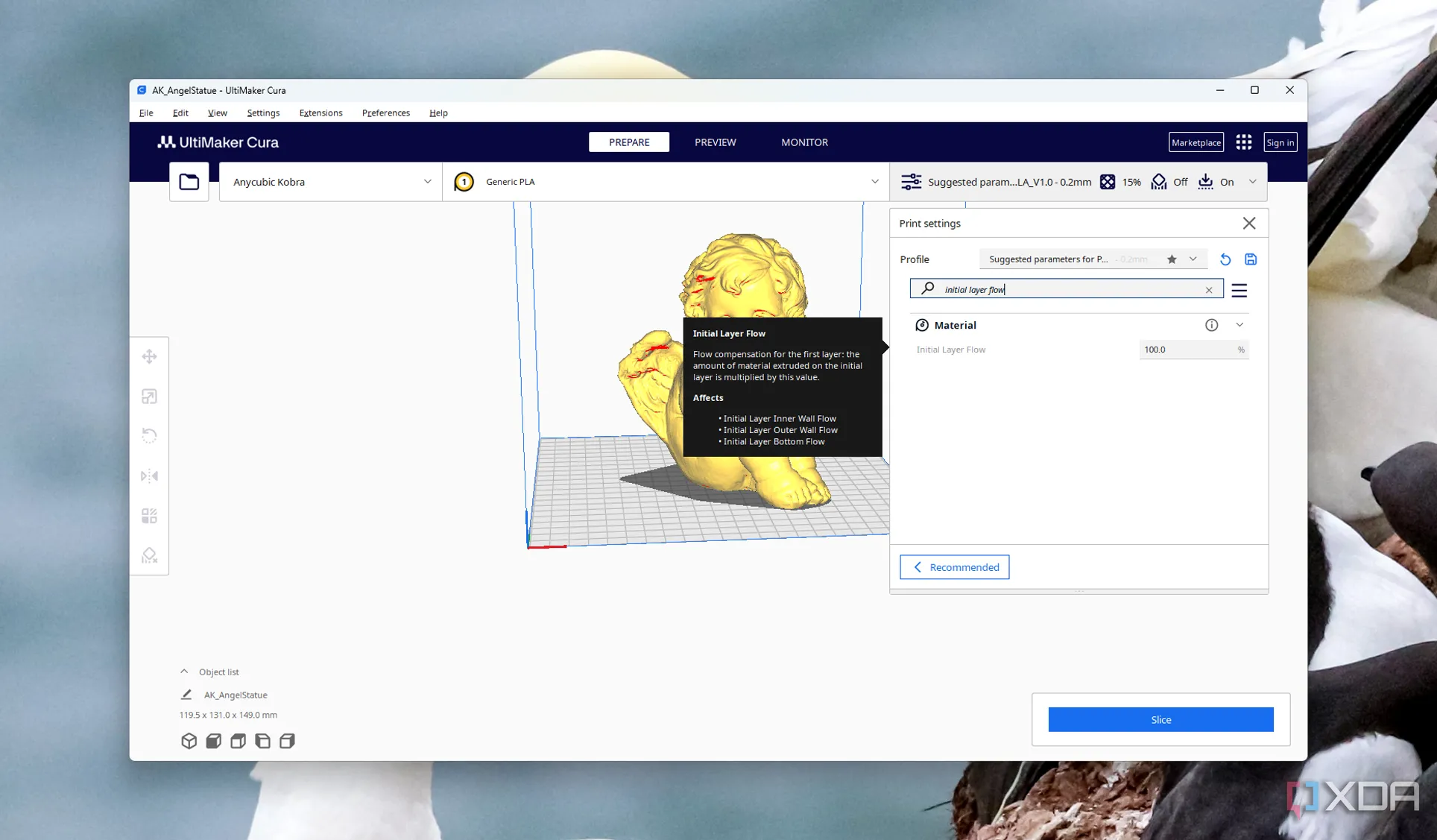Collapse the Material settings section
This screenshot has height=840, width=1437.
point(1239,325)
